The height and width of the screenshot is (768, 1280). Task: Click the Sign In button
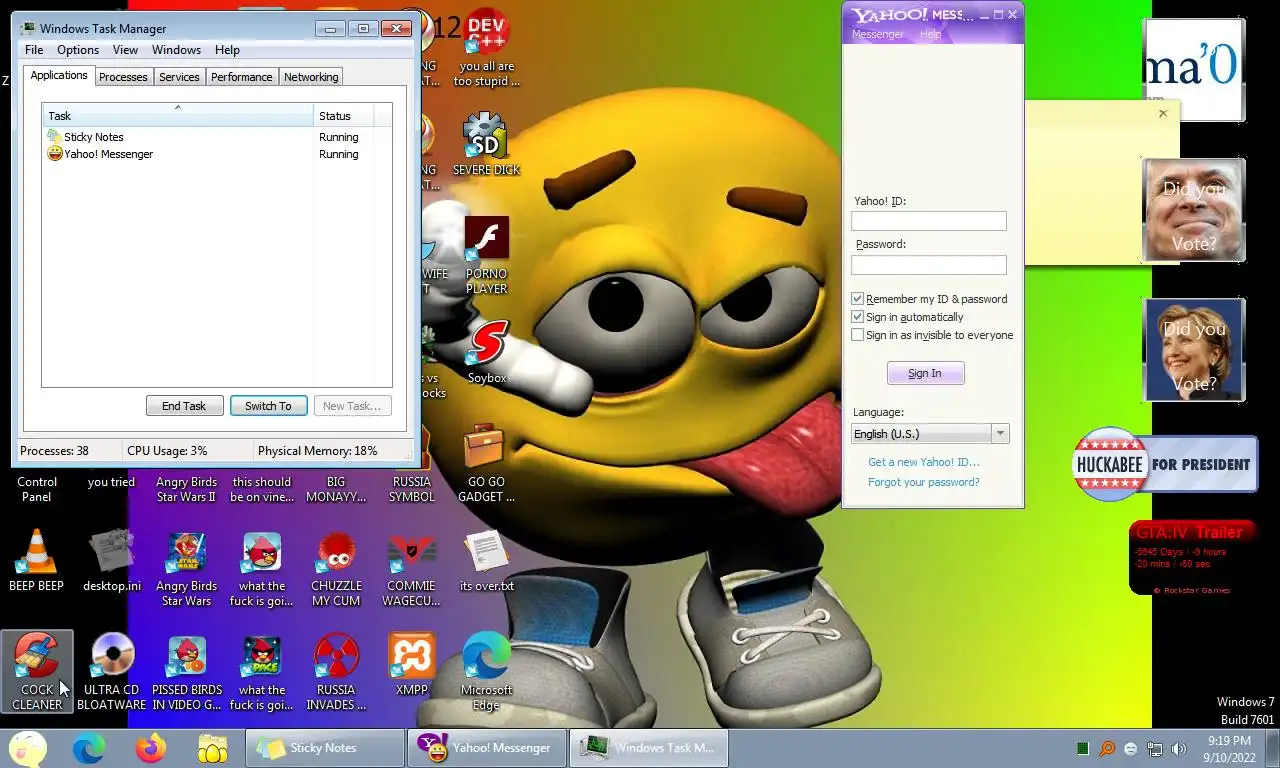click(x=925, y=373)
